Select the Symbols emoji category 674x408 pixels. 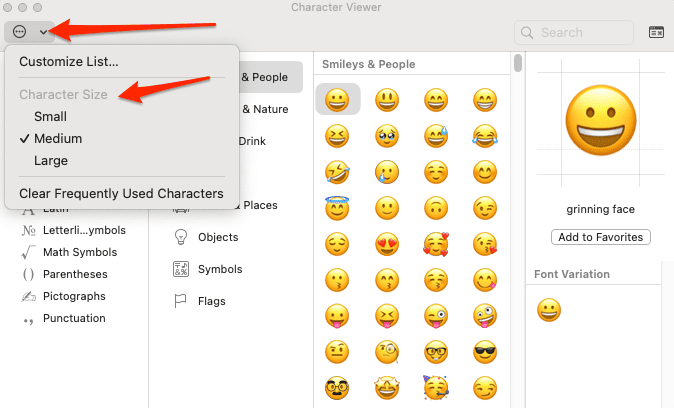219,269
